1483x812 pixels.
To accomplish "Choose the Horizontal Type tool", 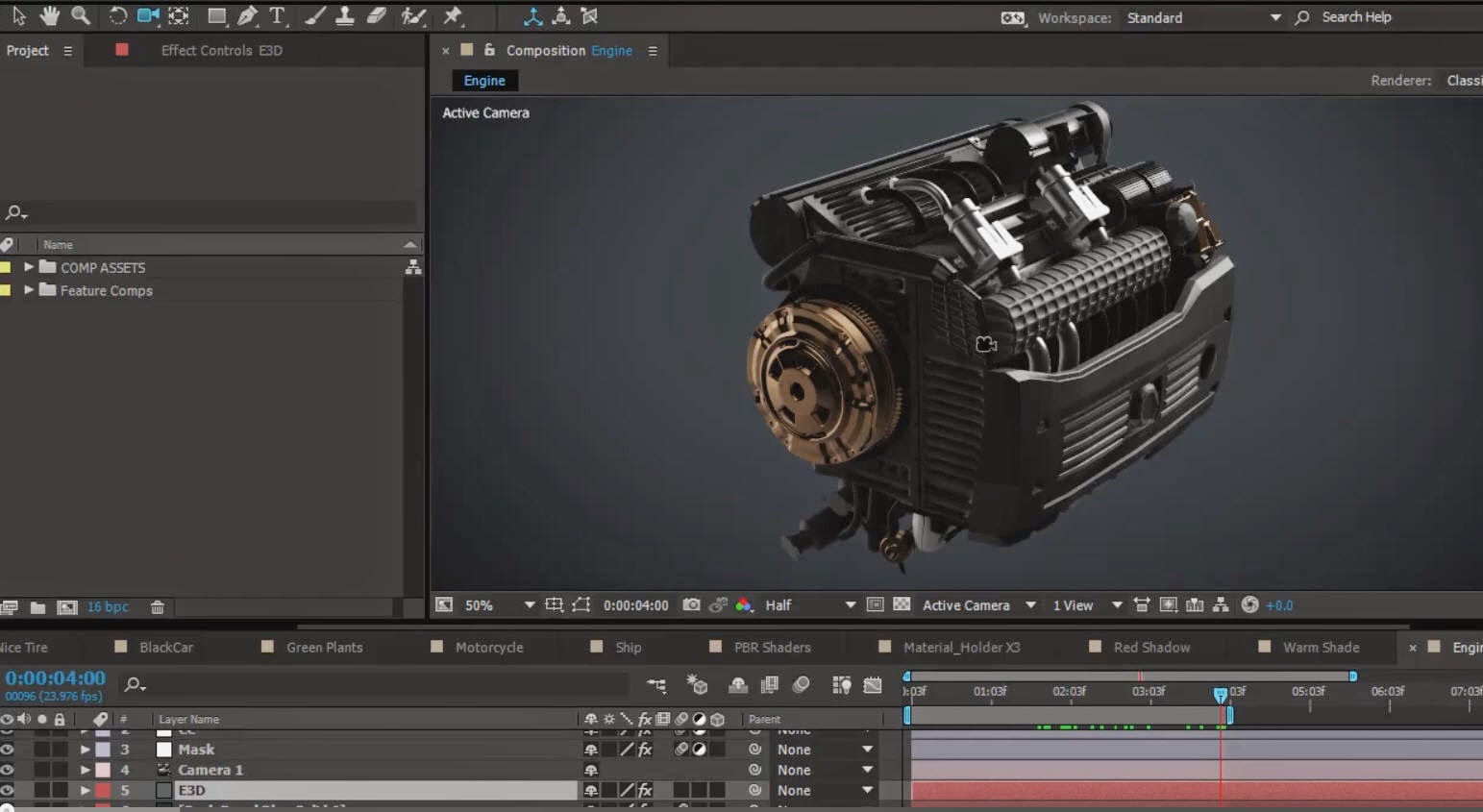I will pos(278,16).
